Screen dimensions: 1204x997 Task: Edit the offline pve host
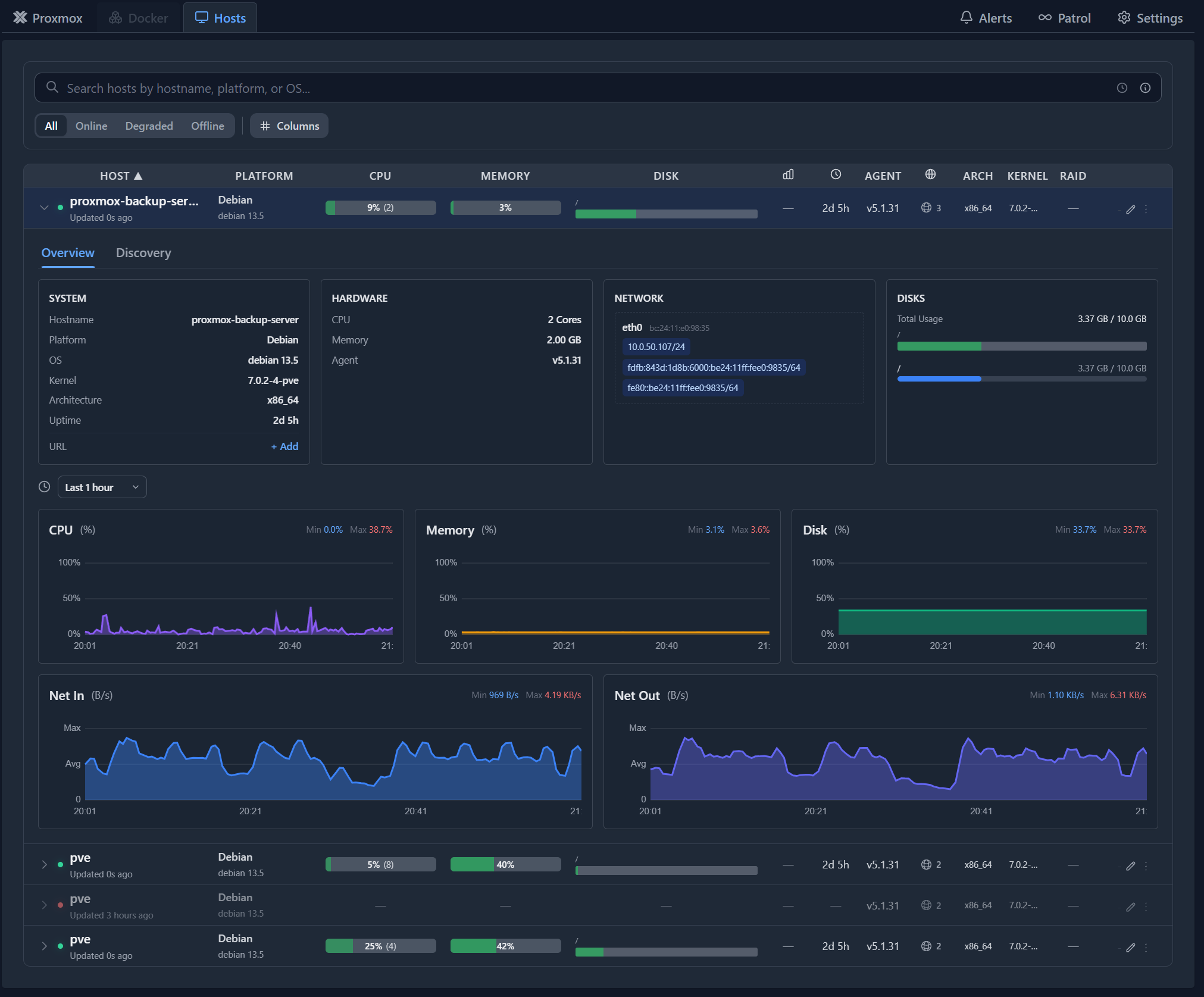pyautogui.click(x=1130, y=907)
